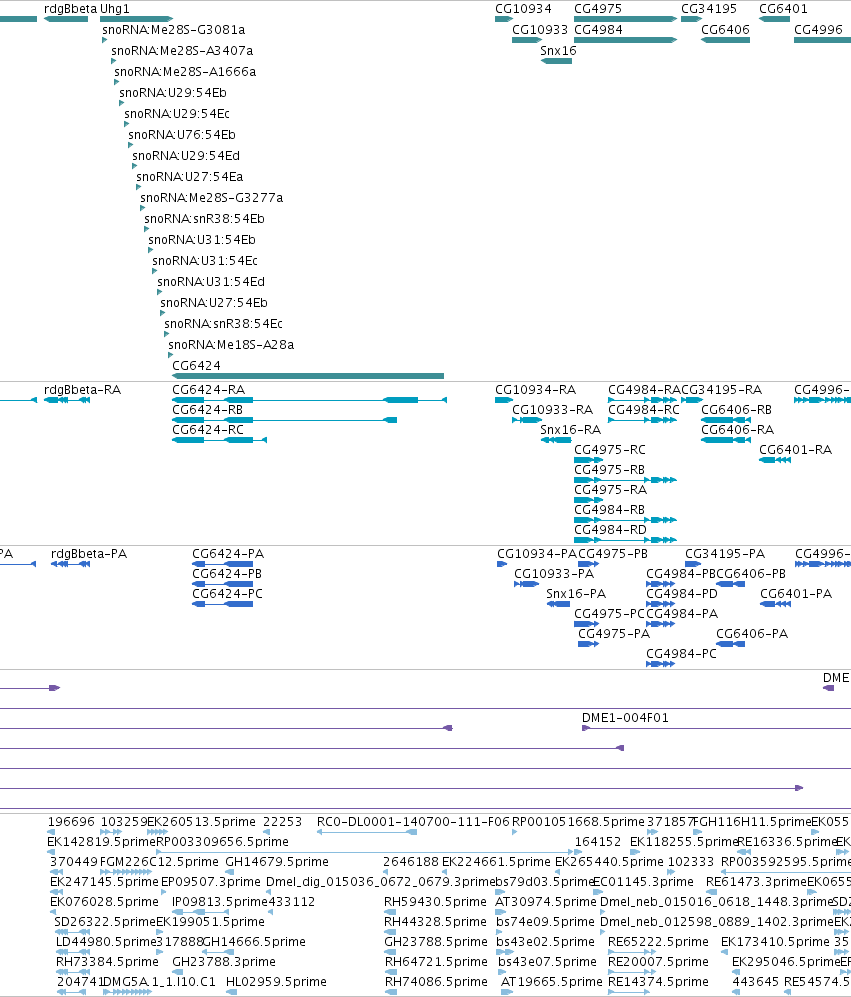Viewport: 851px width, 997px height.
Task: Select the CG6401 gene arrow
Action: coord(775,19)
